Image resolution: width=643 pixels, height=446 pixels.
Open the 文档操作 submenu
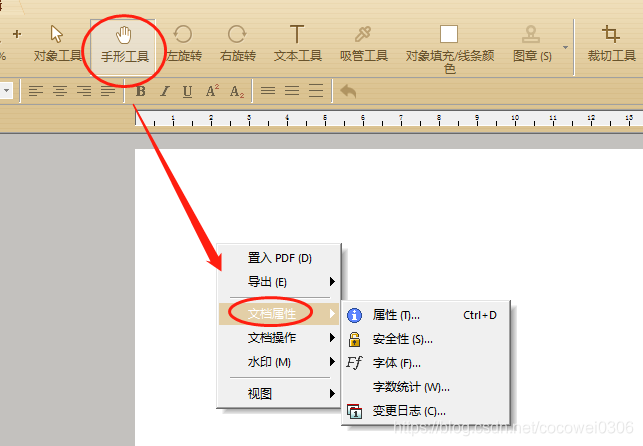point(280,338)
